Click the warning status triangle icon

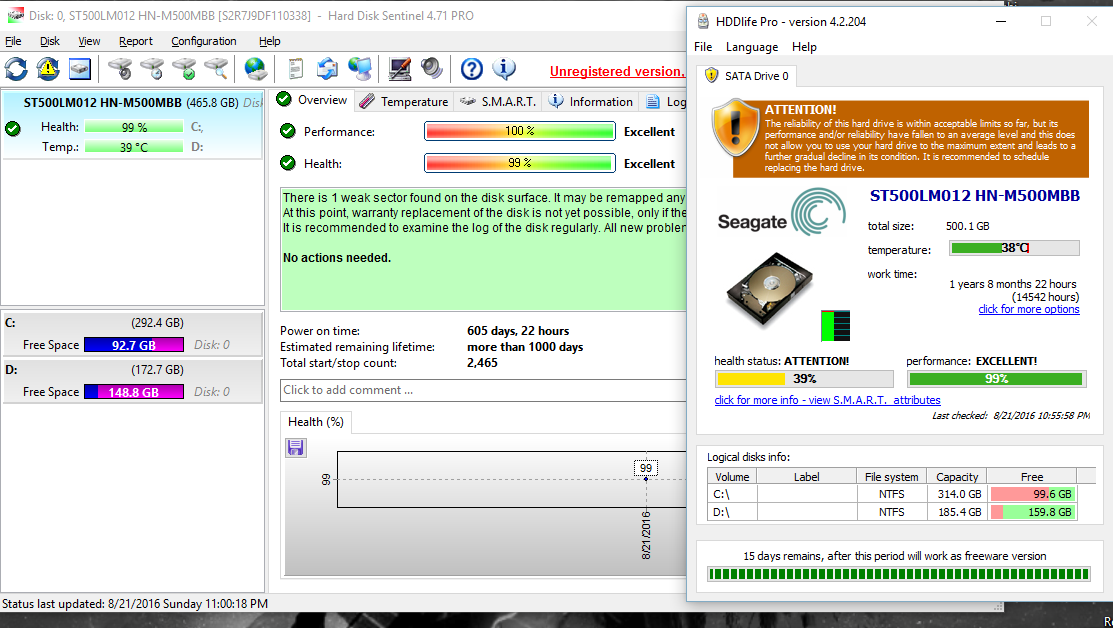click(46, 69)
